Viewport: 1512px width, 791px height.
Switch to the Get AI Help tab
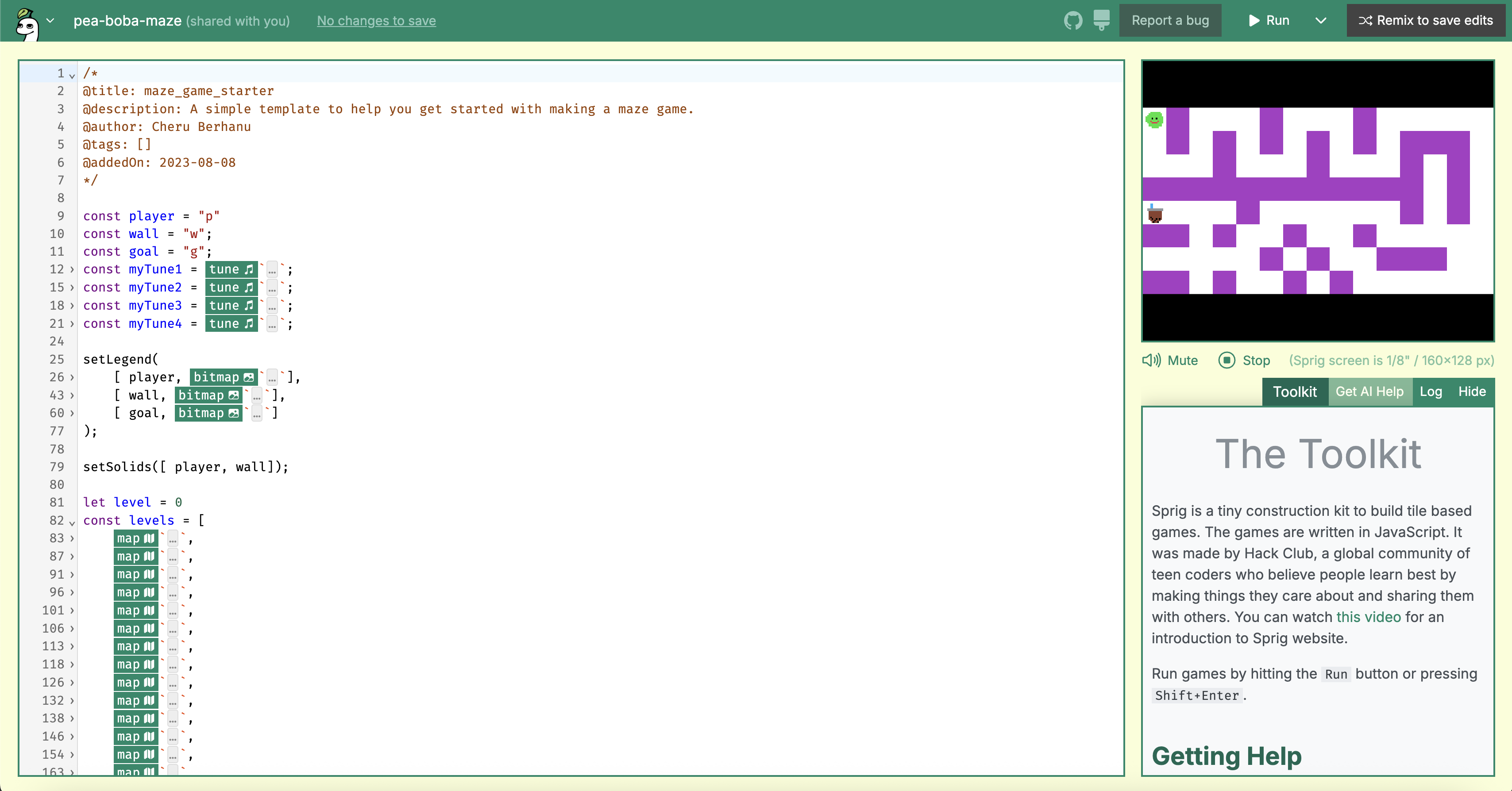pyautogui.click(x=1369, y=392)
